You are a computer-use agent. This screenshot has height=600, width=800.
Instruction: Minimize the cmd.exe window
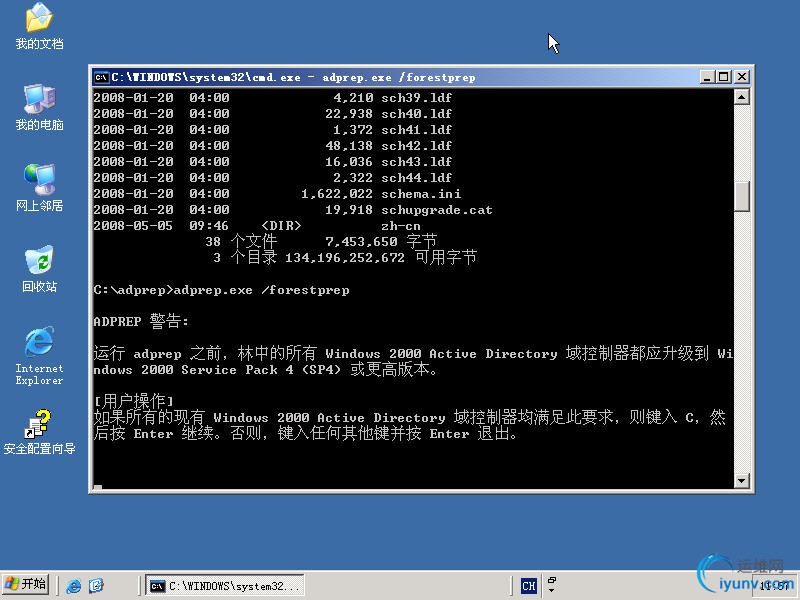tap(707, 77)
